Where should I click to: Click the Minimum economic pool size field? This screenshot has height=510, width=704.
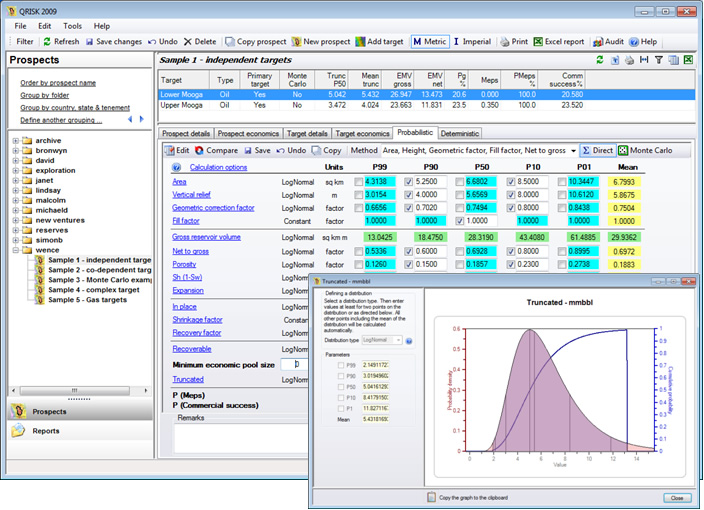(x=296, y=365)
